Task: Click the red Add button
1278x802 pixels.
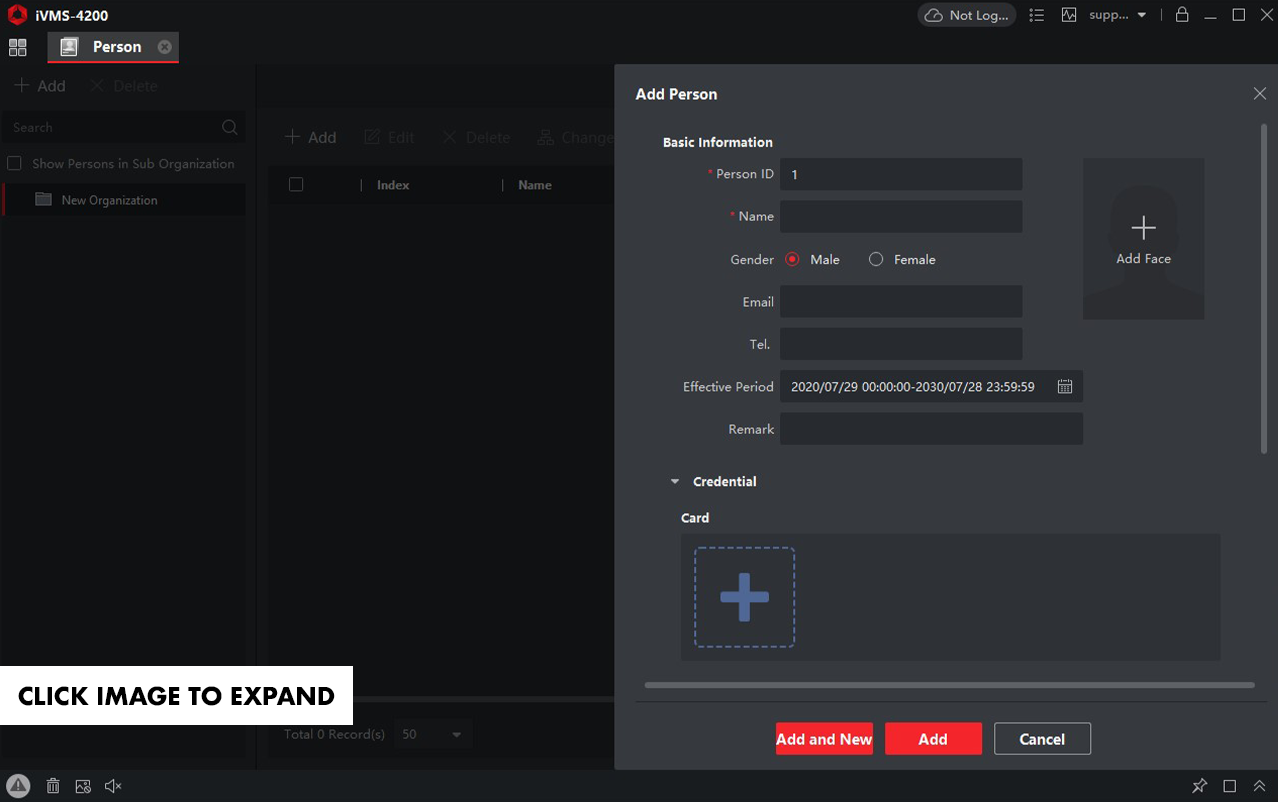Action: [933, 739]
